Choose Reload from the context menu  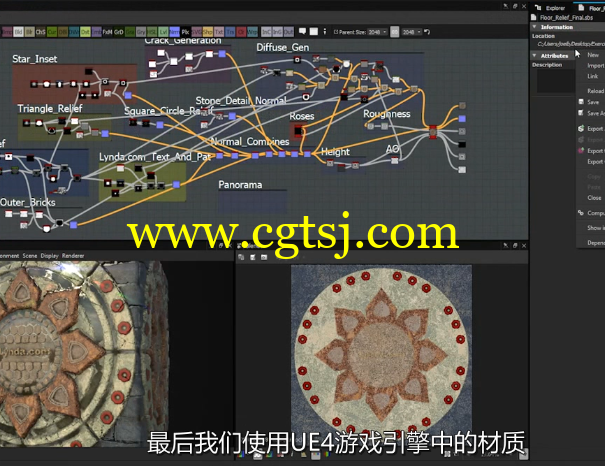point(595,91)
